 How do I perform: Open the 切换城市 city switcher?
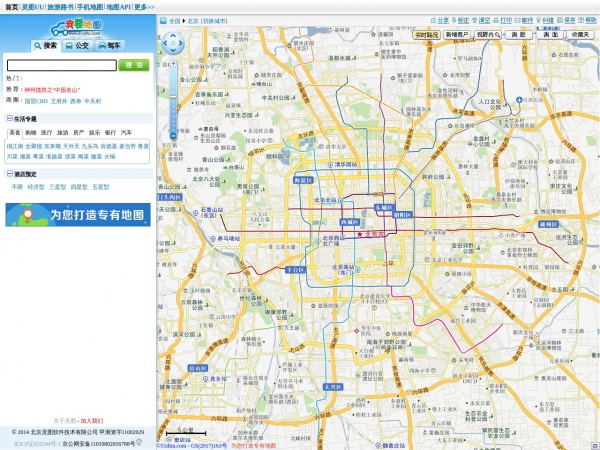point(214,21)
